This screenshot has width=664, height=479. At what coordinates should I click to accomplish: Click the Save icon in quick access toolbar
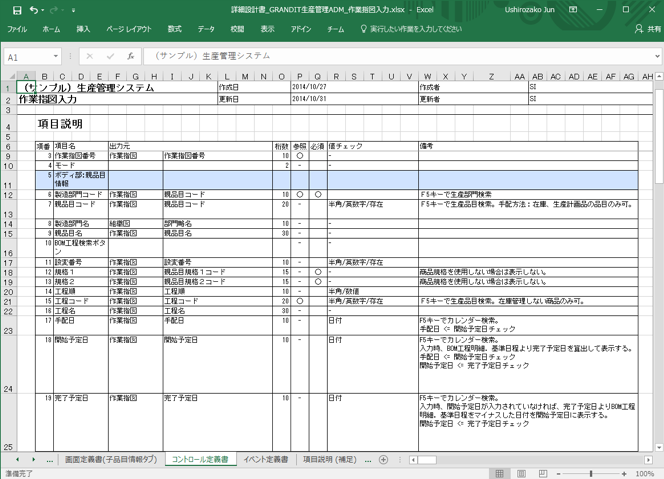click(x=19, y=9)
